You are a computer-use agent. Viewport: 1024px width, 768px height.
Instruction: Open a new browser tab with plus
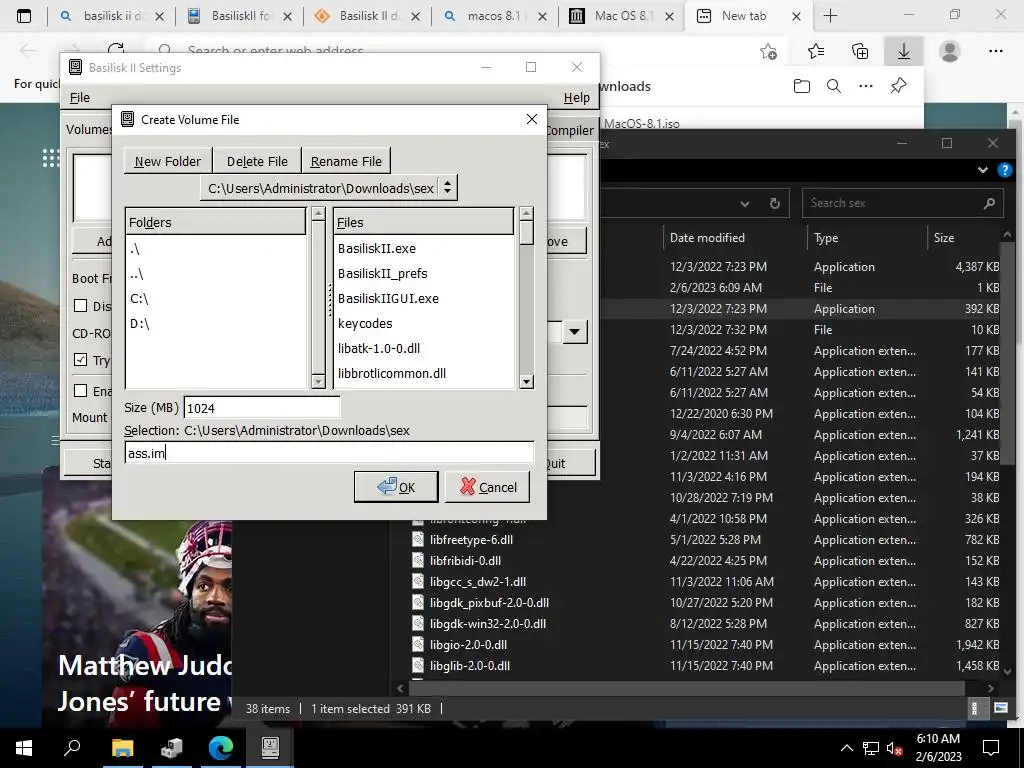[830, 16]
